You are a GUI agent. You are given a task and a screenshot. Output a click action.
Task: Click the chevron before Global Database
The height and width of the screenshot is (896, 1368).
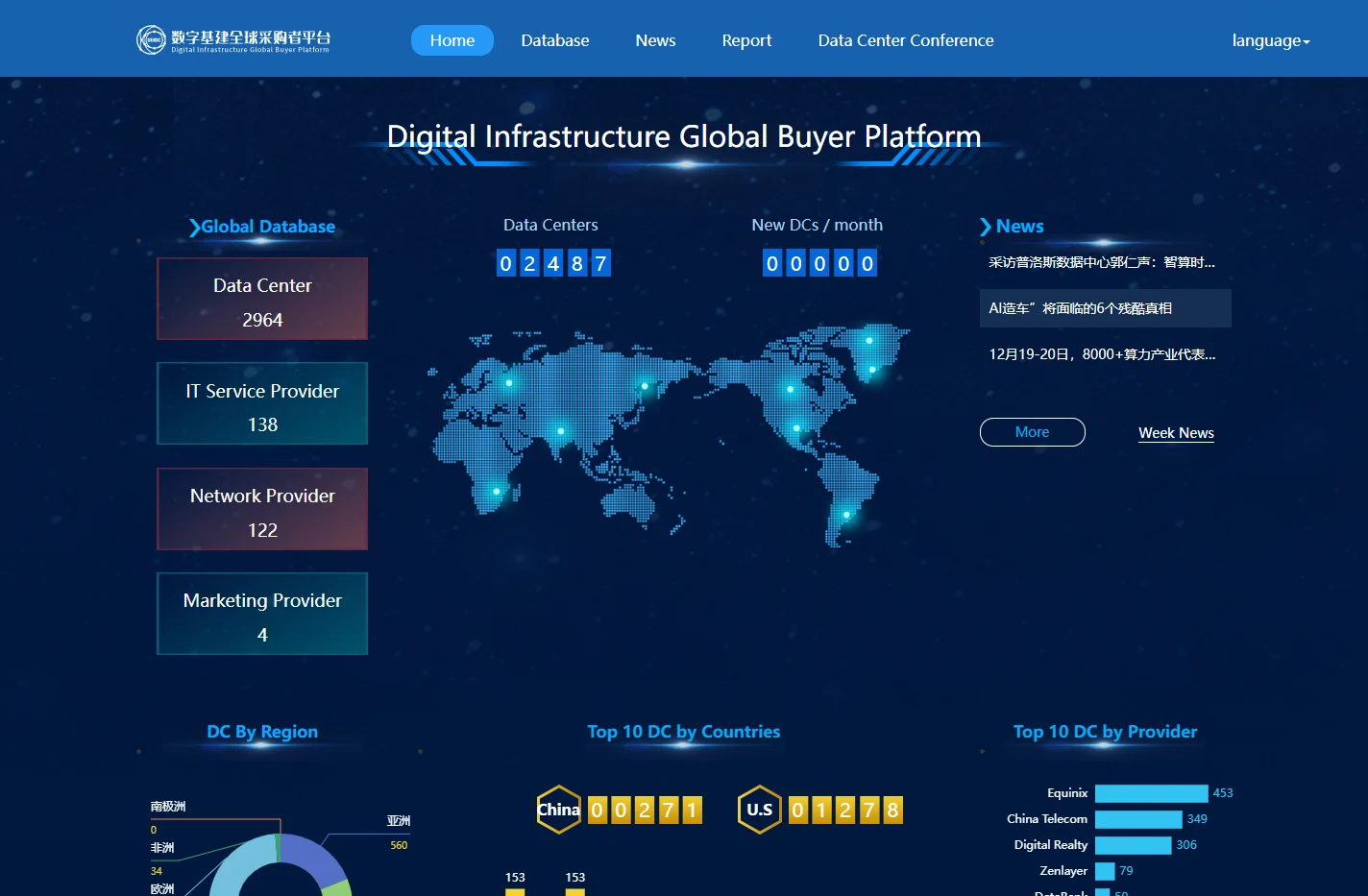coord(194,228)
